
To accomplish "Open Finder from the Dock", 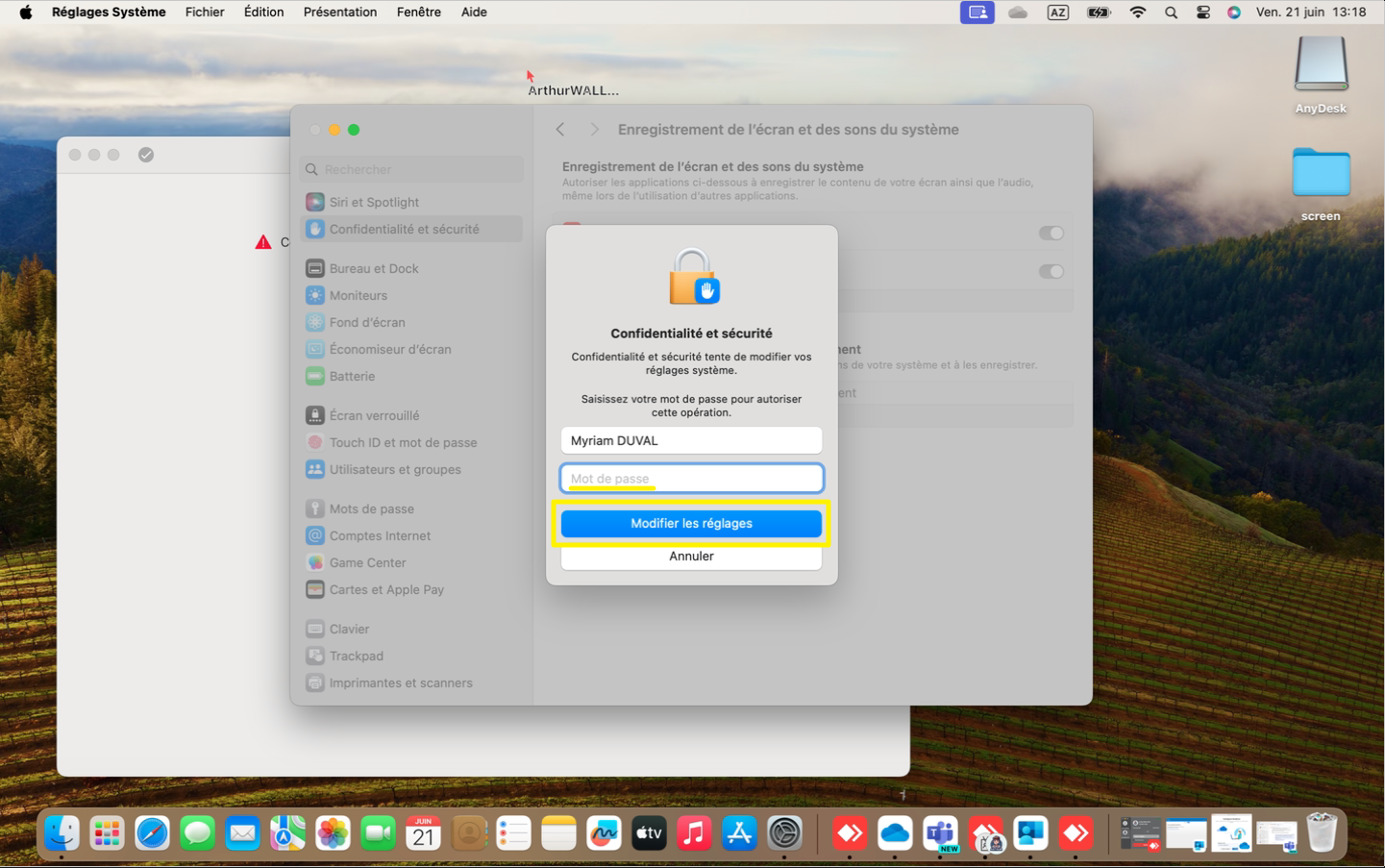I will [62, 833].
